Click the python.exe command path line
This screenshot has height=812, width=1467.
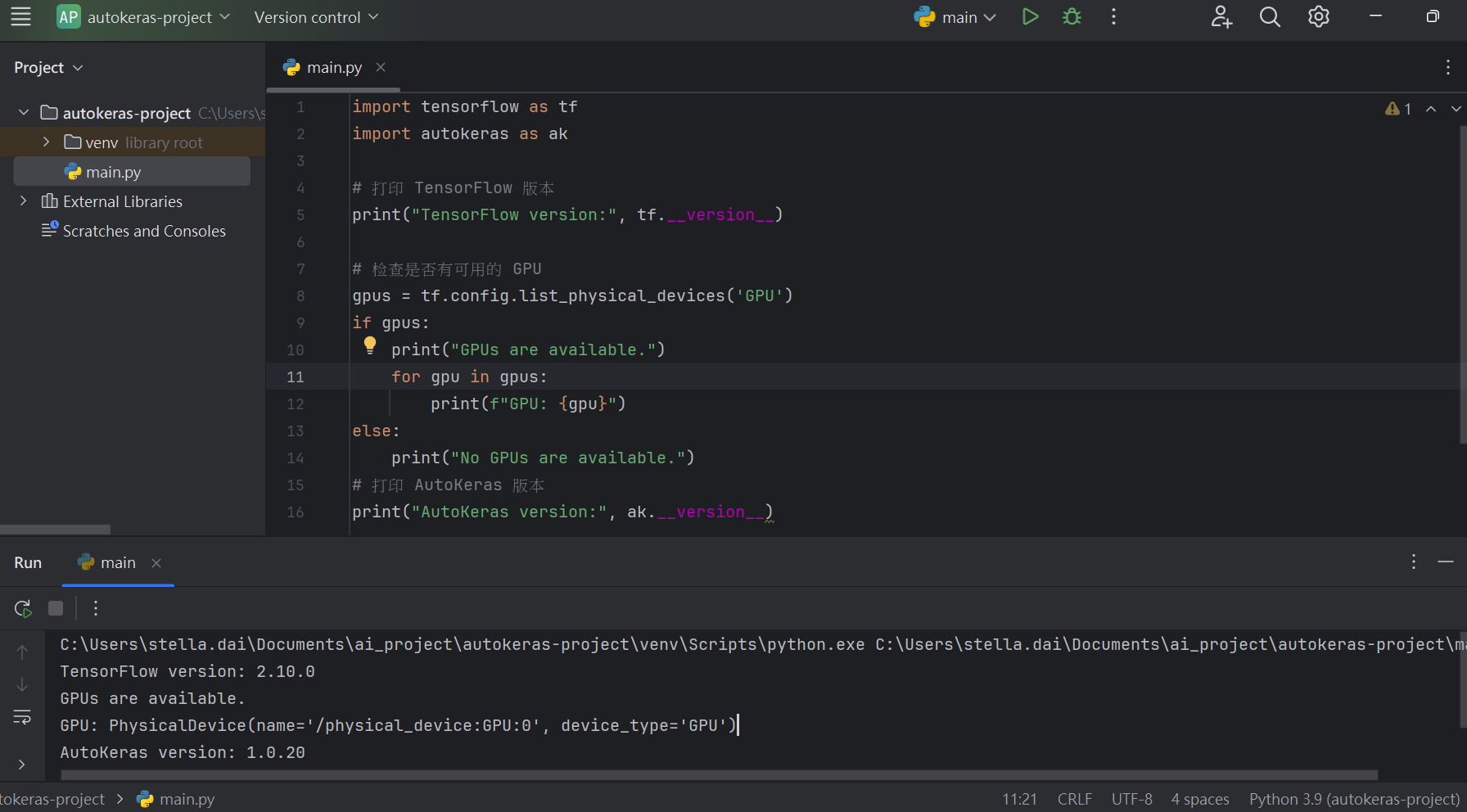761,644
